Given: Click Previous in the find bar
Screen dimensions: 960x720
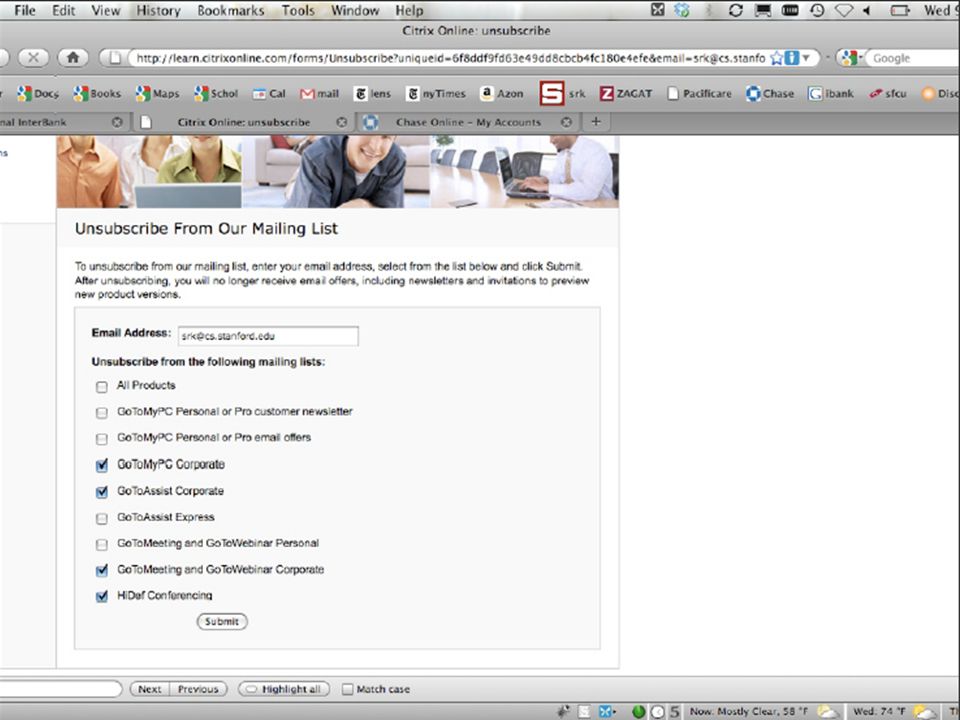Looking at the screenshot, I should 198,689.
